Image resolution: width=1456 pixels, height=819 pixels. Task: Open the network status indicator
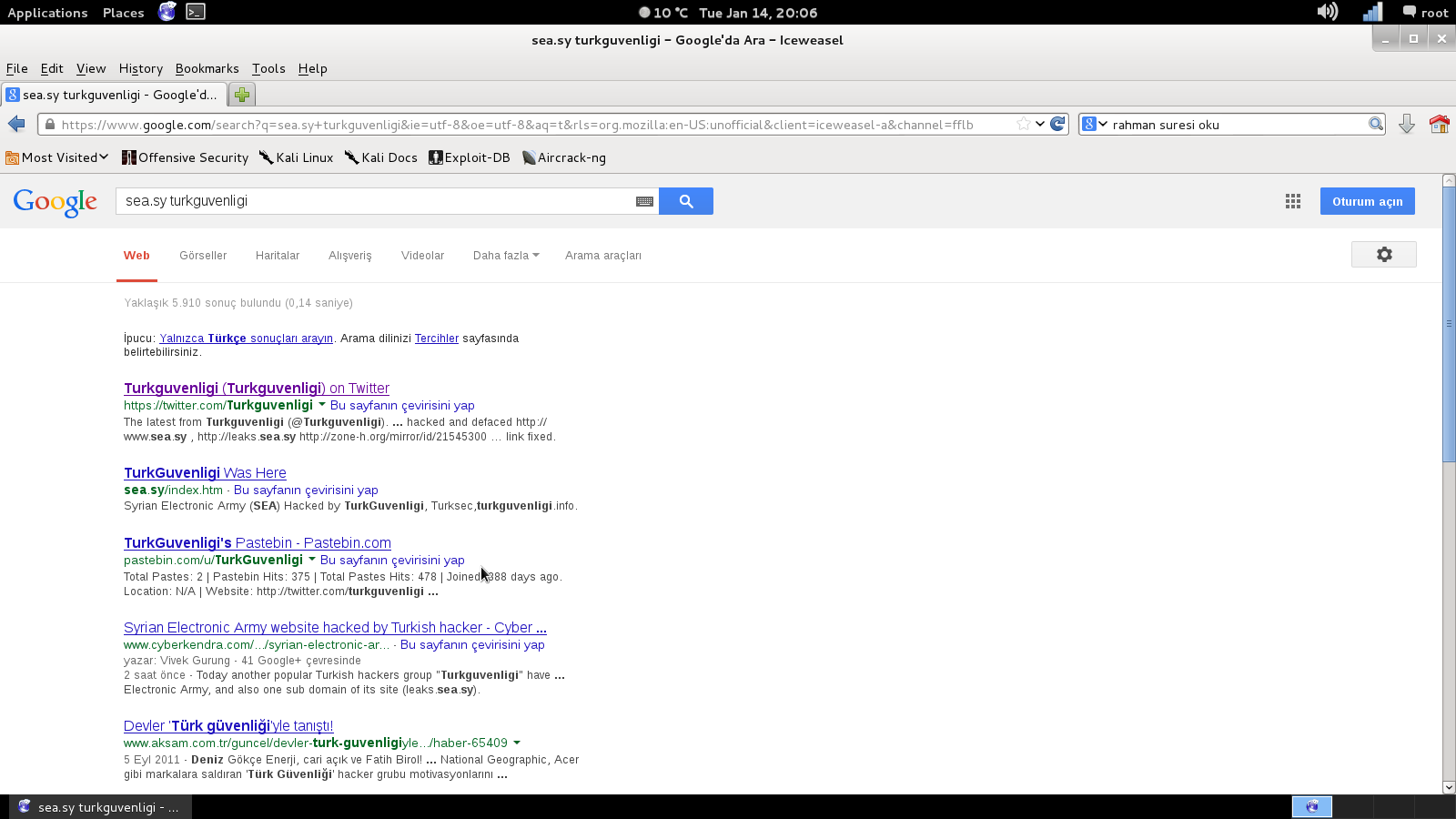(1372, 12)
